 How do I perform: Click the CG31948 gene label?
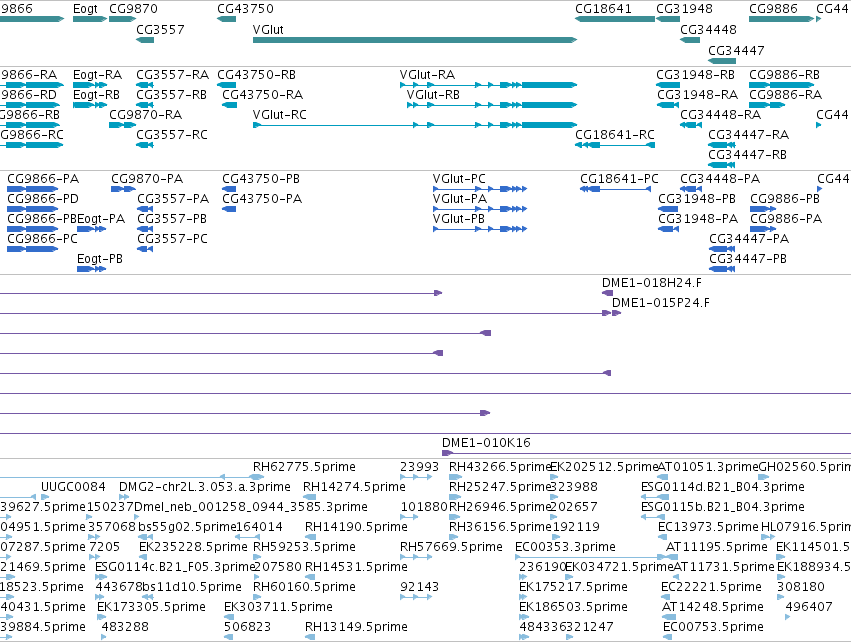coord(684,9)
